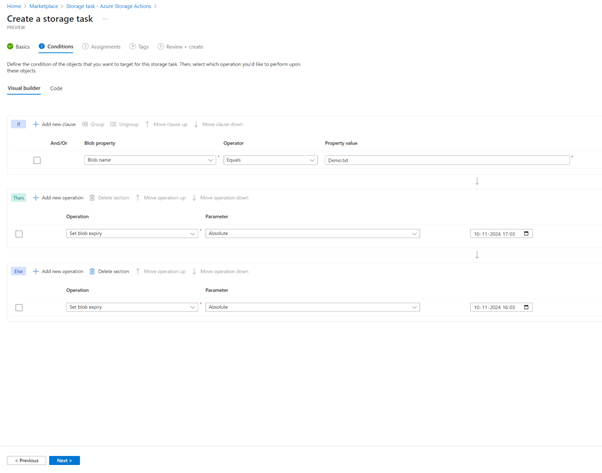Viewport: 602px width, 473px height.
Task: Click the Else section label
Action: (x=18, y=271)
